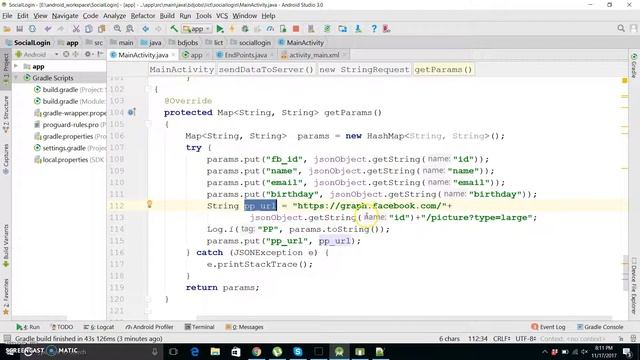Click the sociallogin breadcrumb folder
This screenshot has height=360, width=640.
(251, 42)
